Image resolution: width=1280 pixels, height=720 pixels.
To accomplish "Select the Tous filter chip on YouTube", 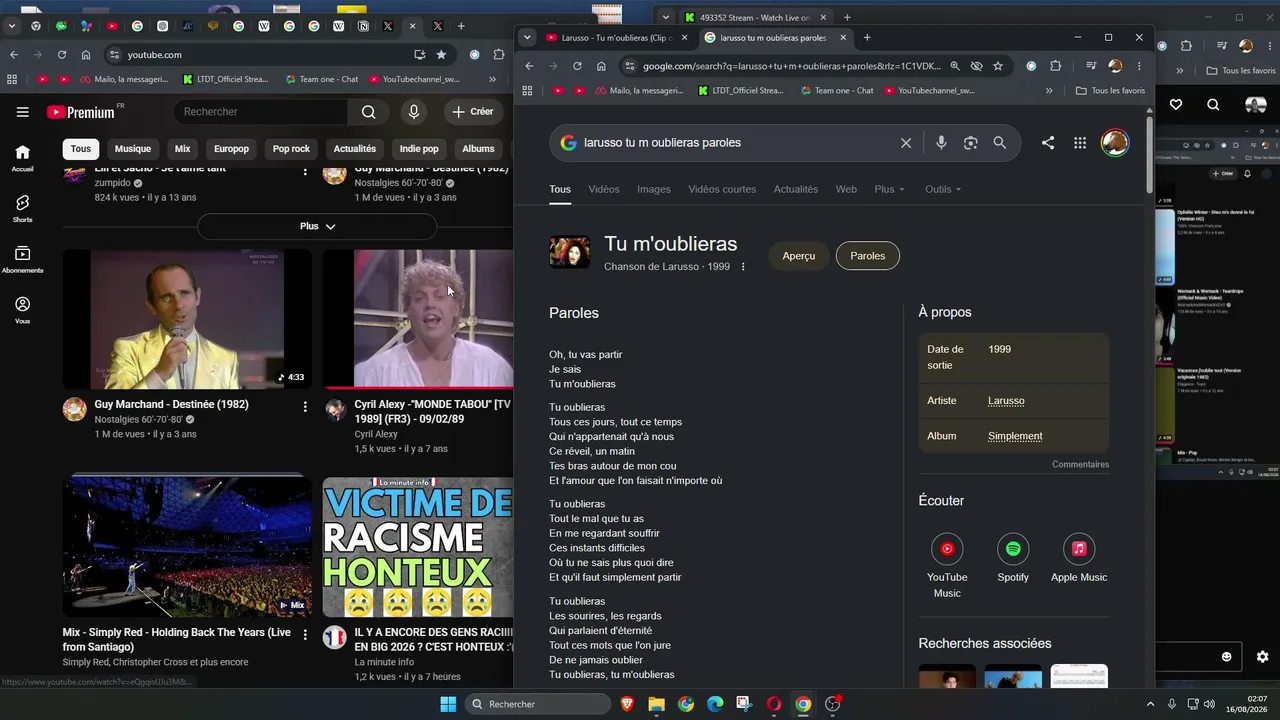I will pyautogui.click(x=81, y=149).
